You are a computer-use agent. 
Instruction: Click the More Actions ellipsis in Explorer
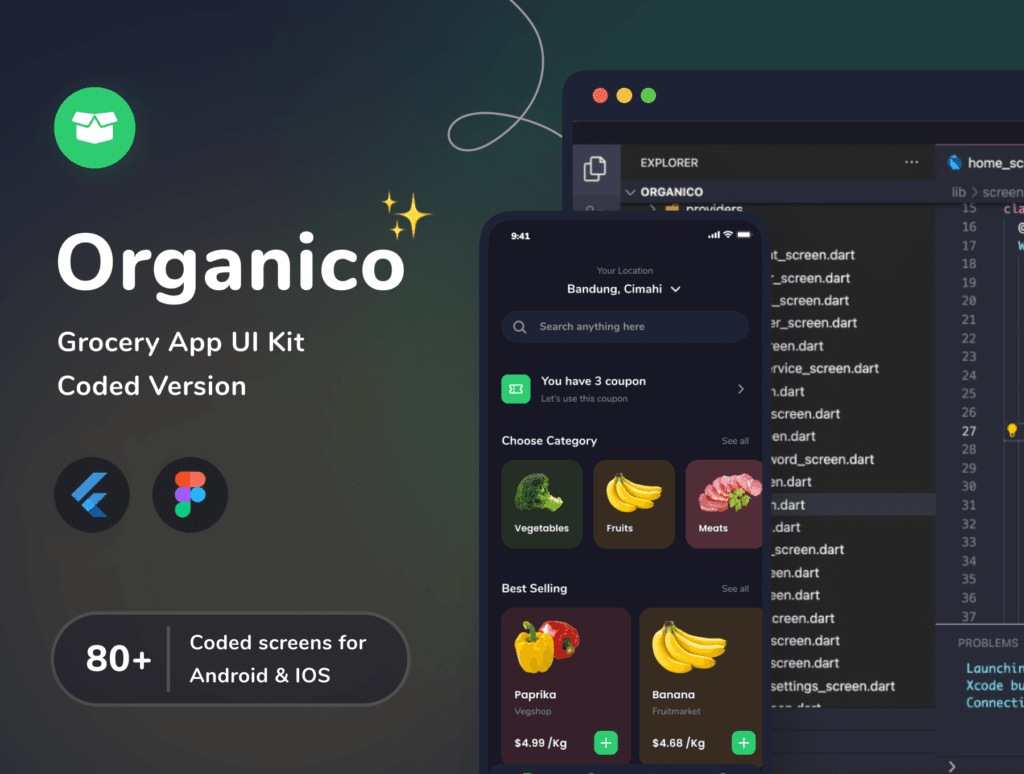(911, 162)
